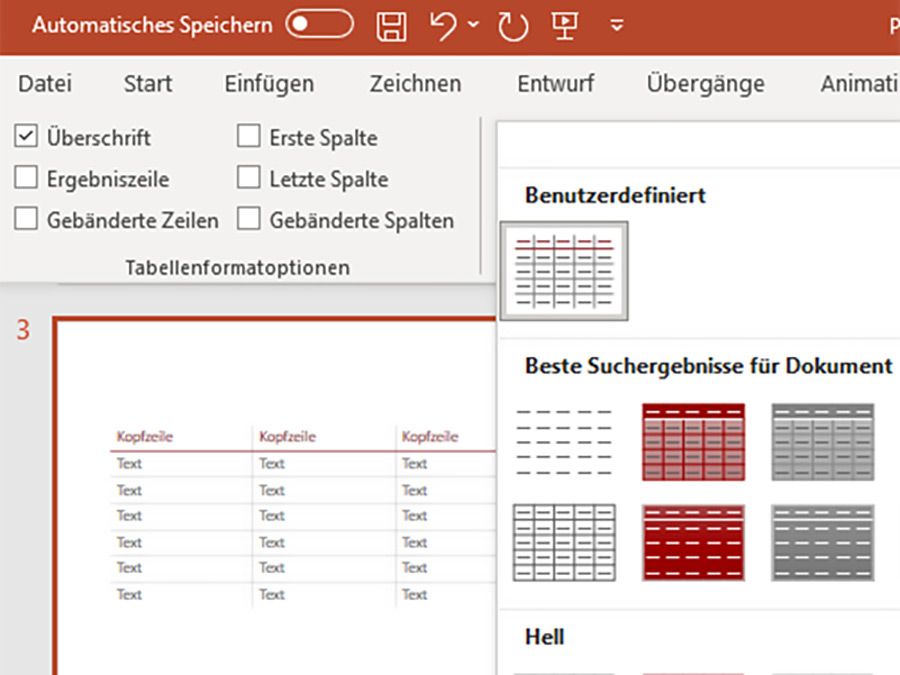Apply the solid dark red table style

tap(693, 542)
